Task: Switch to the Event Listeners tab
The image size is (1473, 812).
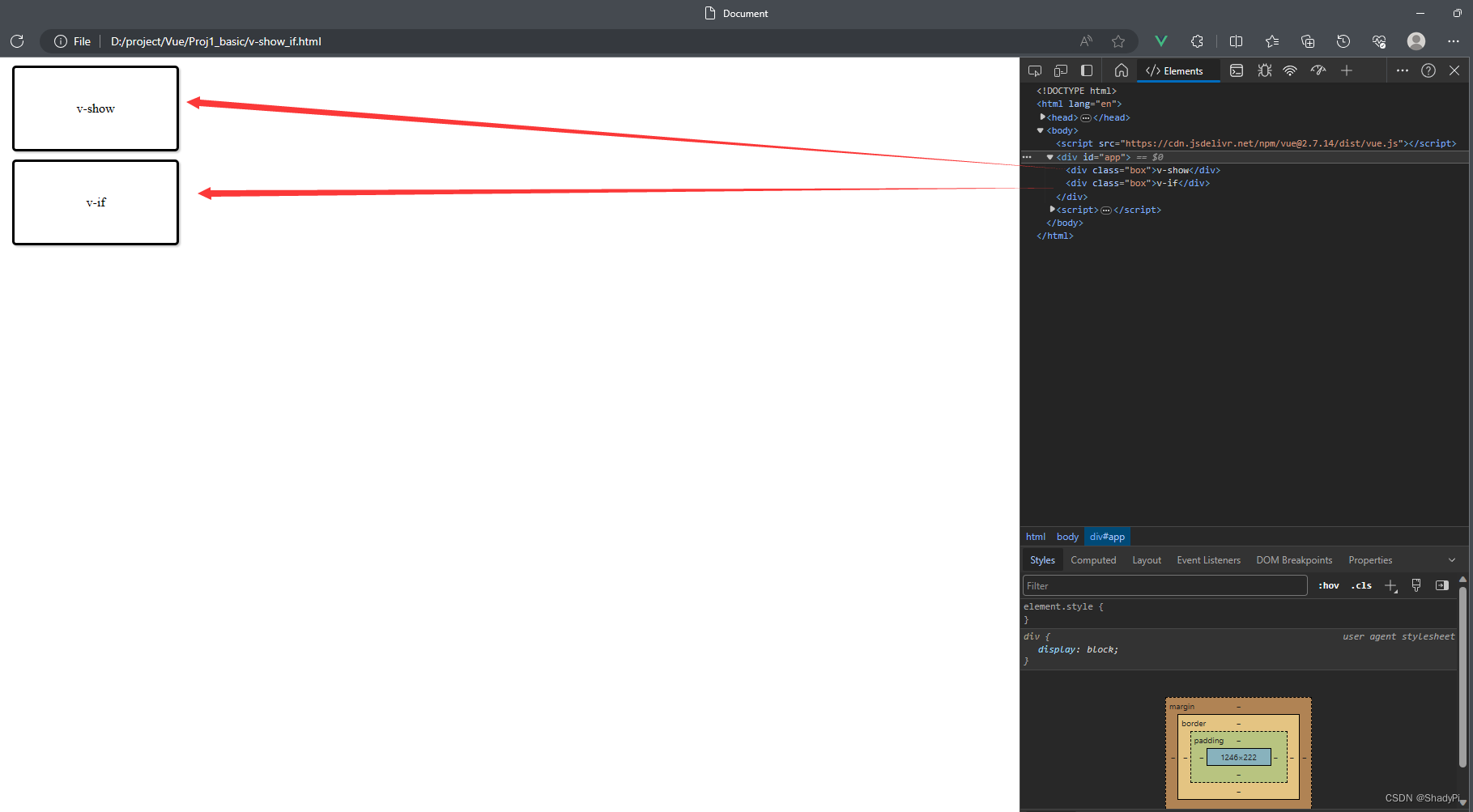Action: pyautogui.click(x=1208, y=560)
